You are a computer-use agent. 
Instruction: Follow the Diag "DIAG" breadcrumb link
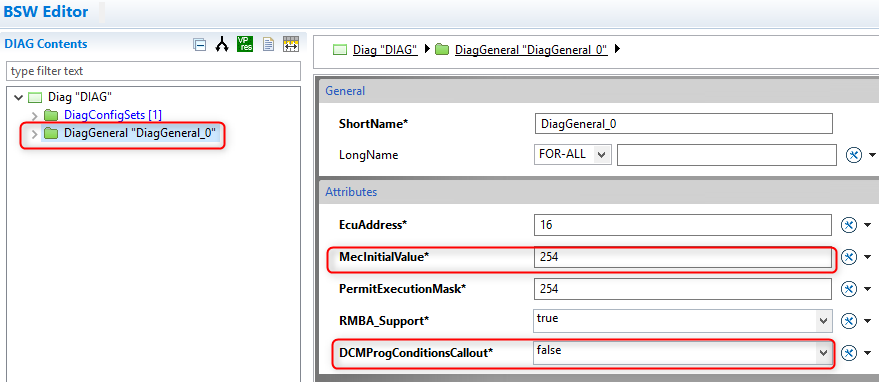385,50
